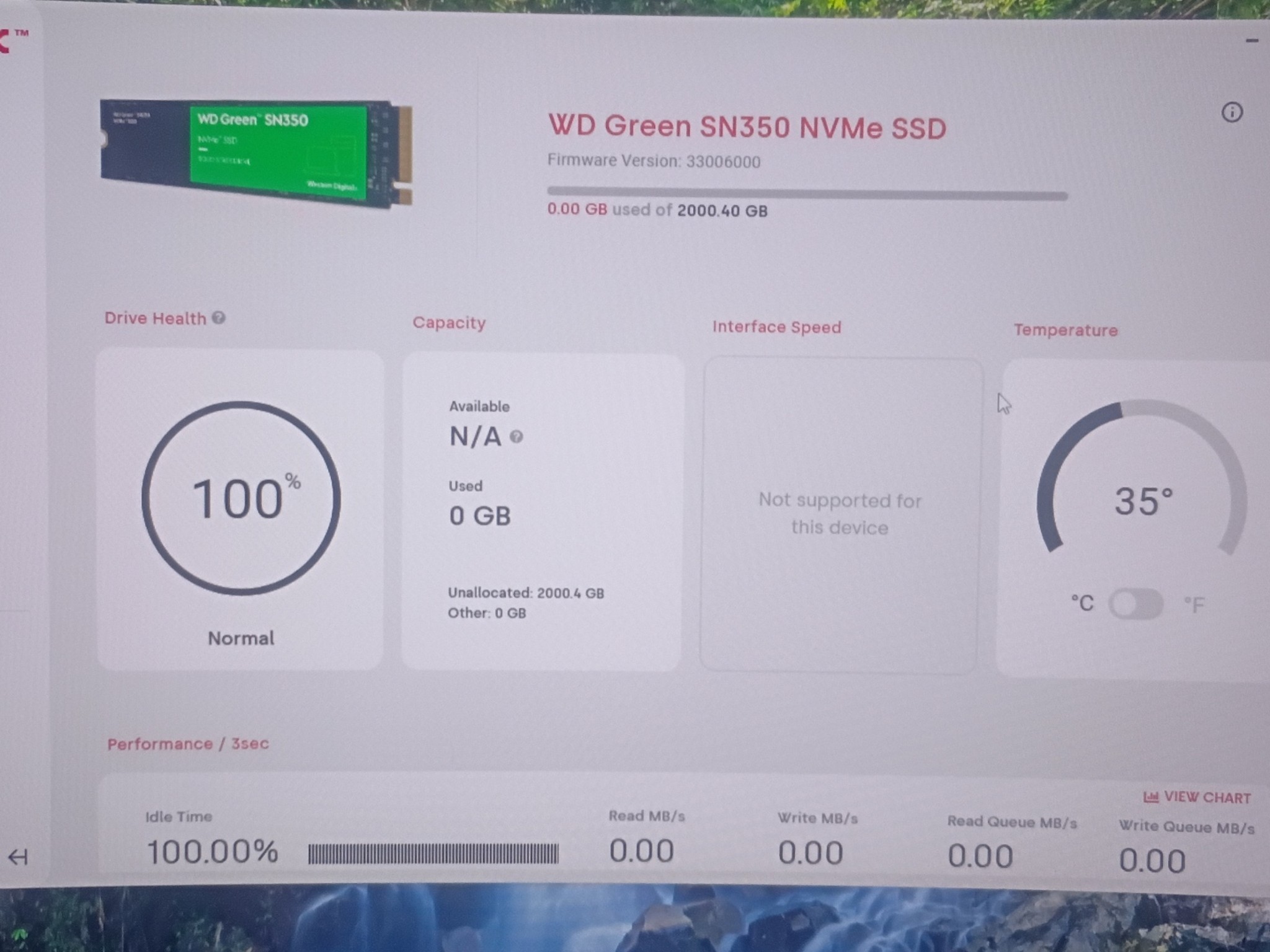This screenshot has width=1270, height=952.
Task: Click the Read MB/s value
Action: 642,851
